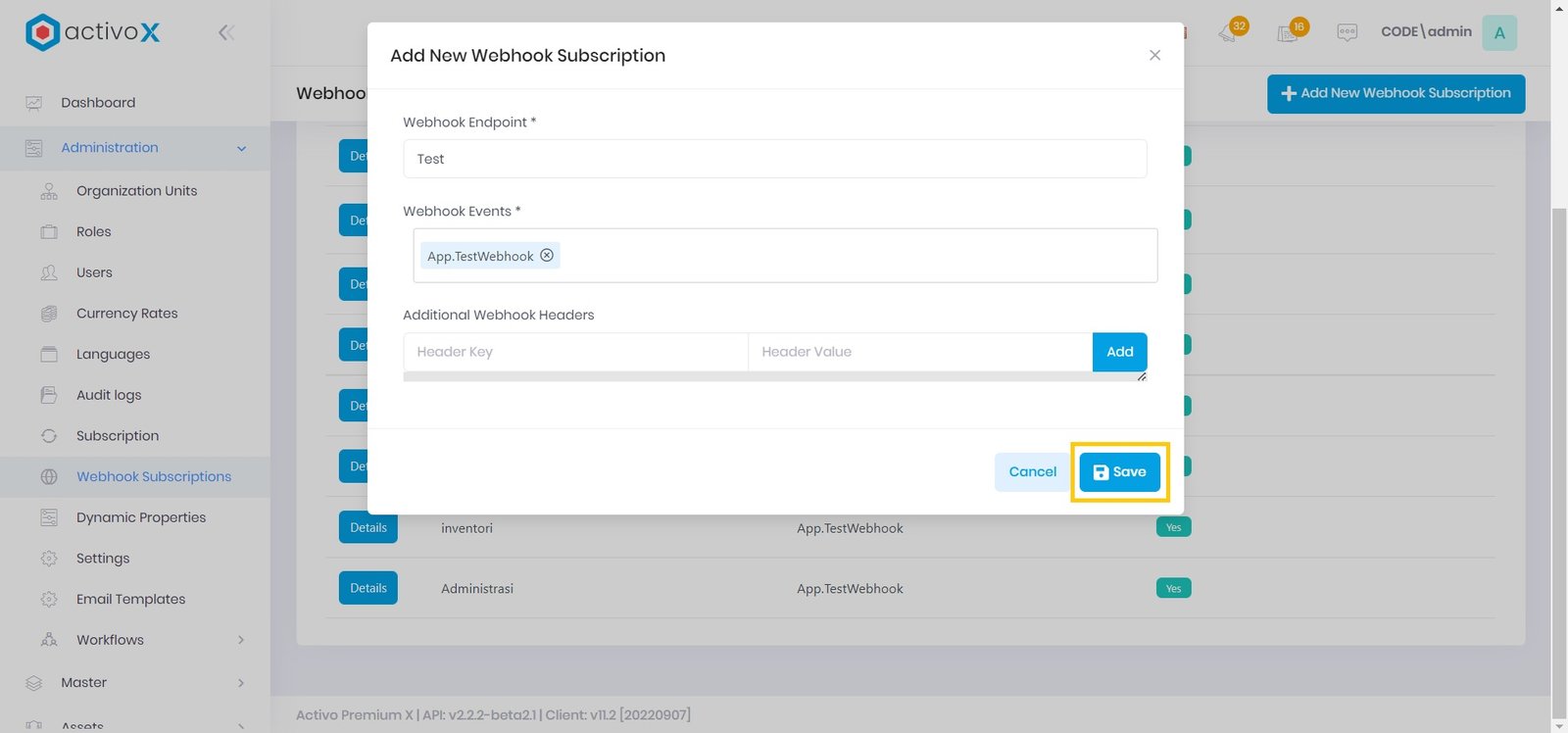Cancel the webhook subscription dialog
Viewport: 1568px width, 733px height.
click(1032, 471)
